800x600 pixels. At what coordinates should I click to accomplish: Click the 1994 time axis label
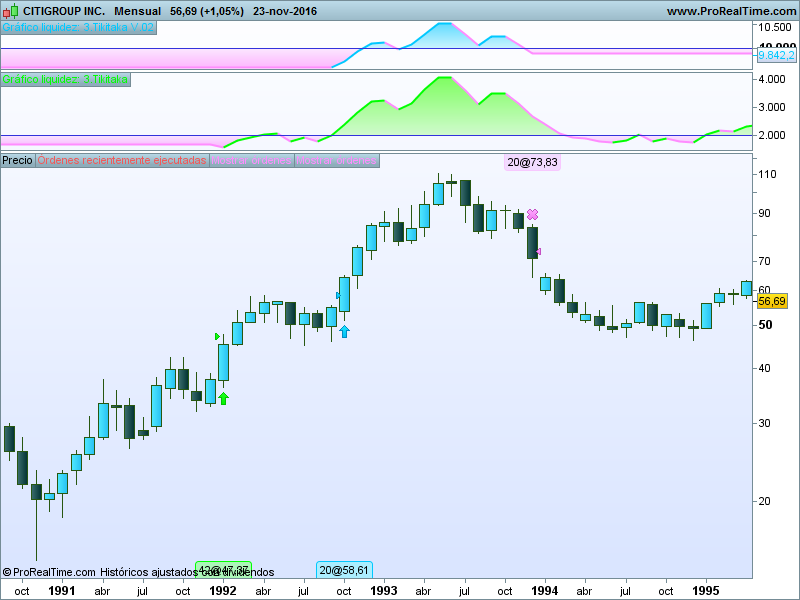point(545,591)
